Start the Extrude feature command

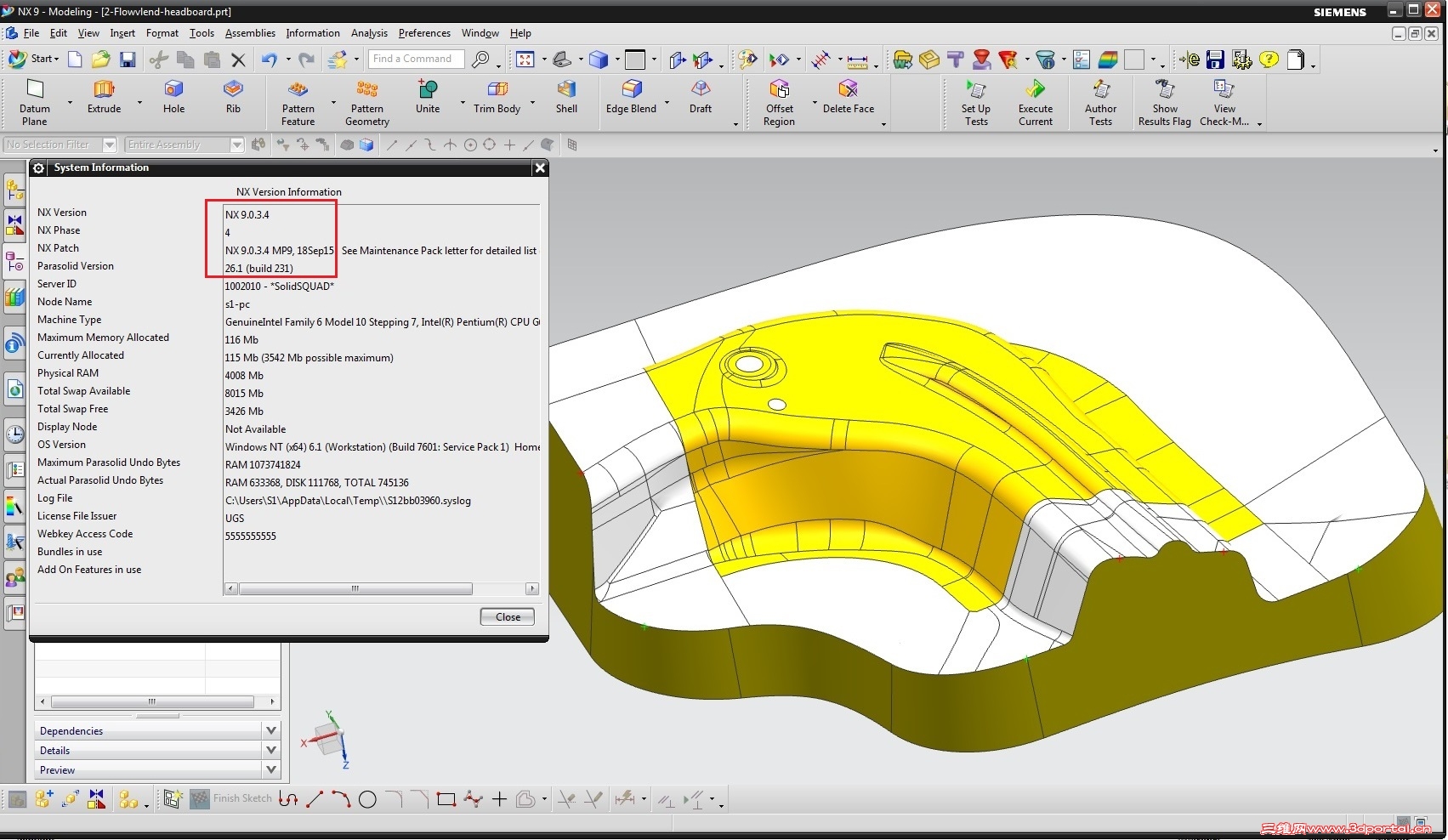click(x=104, y=97)
